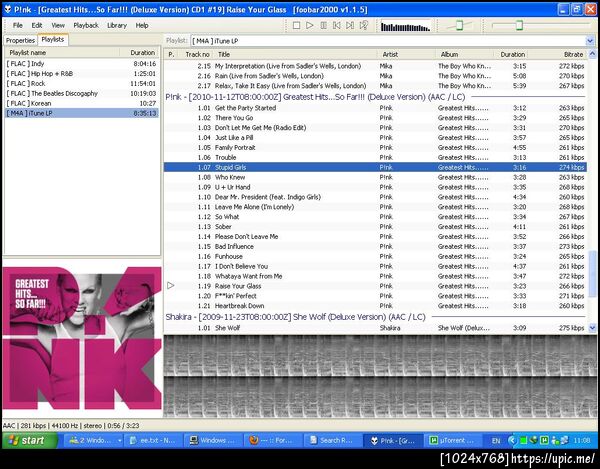
Task: Select Shakira track She Wolf
Action: click(x=375, y=328)
